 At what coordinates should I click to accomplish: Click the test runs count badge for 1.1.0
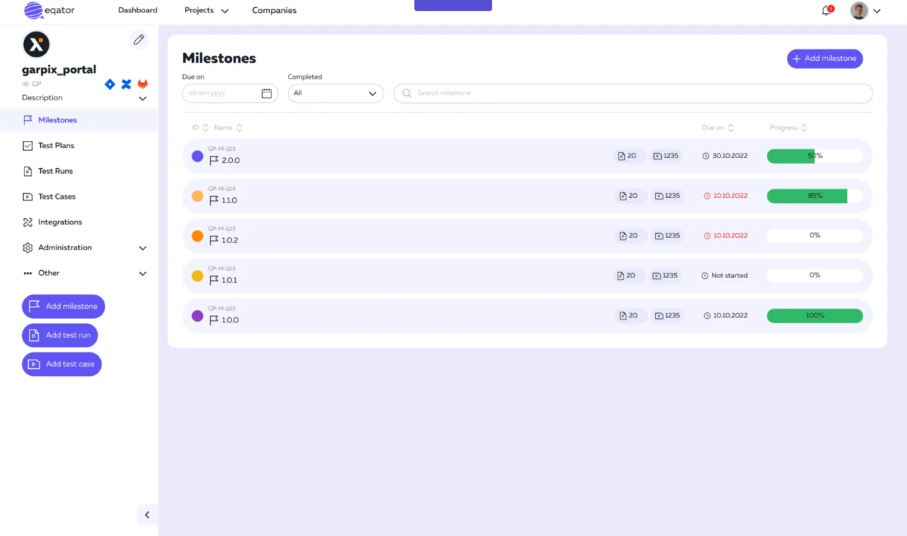click(629, 196)
